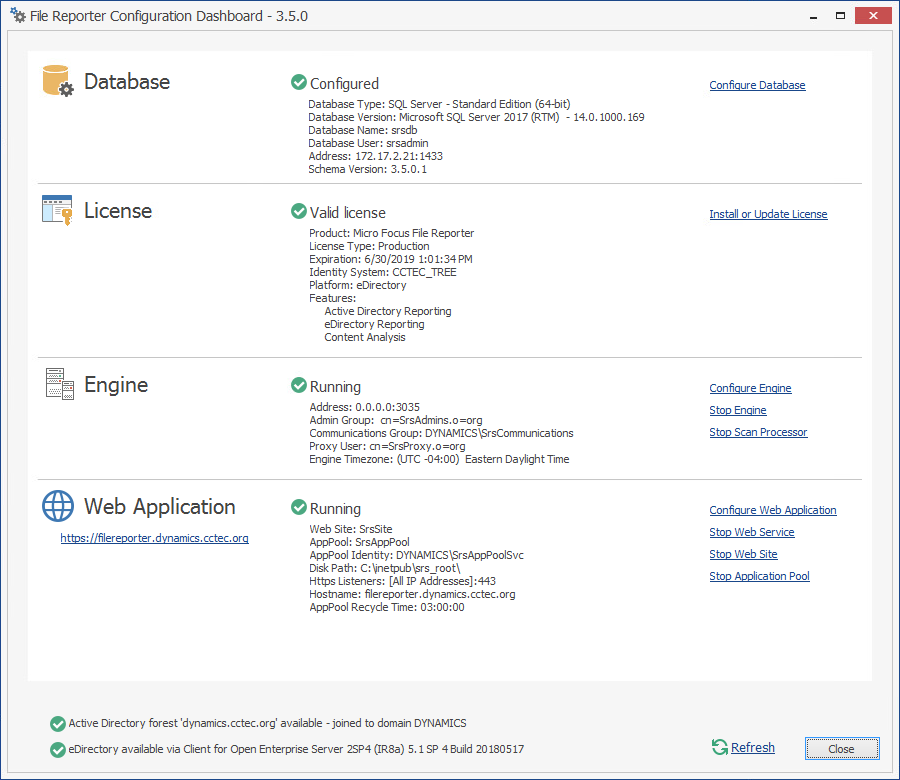Image resolution: width=900 pixels, height=780 pixels.
Task: Click the Engine Running green checkmark
Action: (298, 385)
